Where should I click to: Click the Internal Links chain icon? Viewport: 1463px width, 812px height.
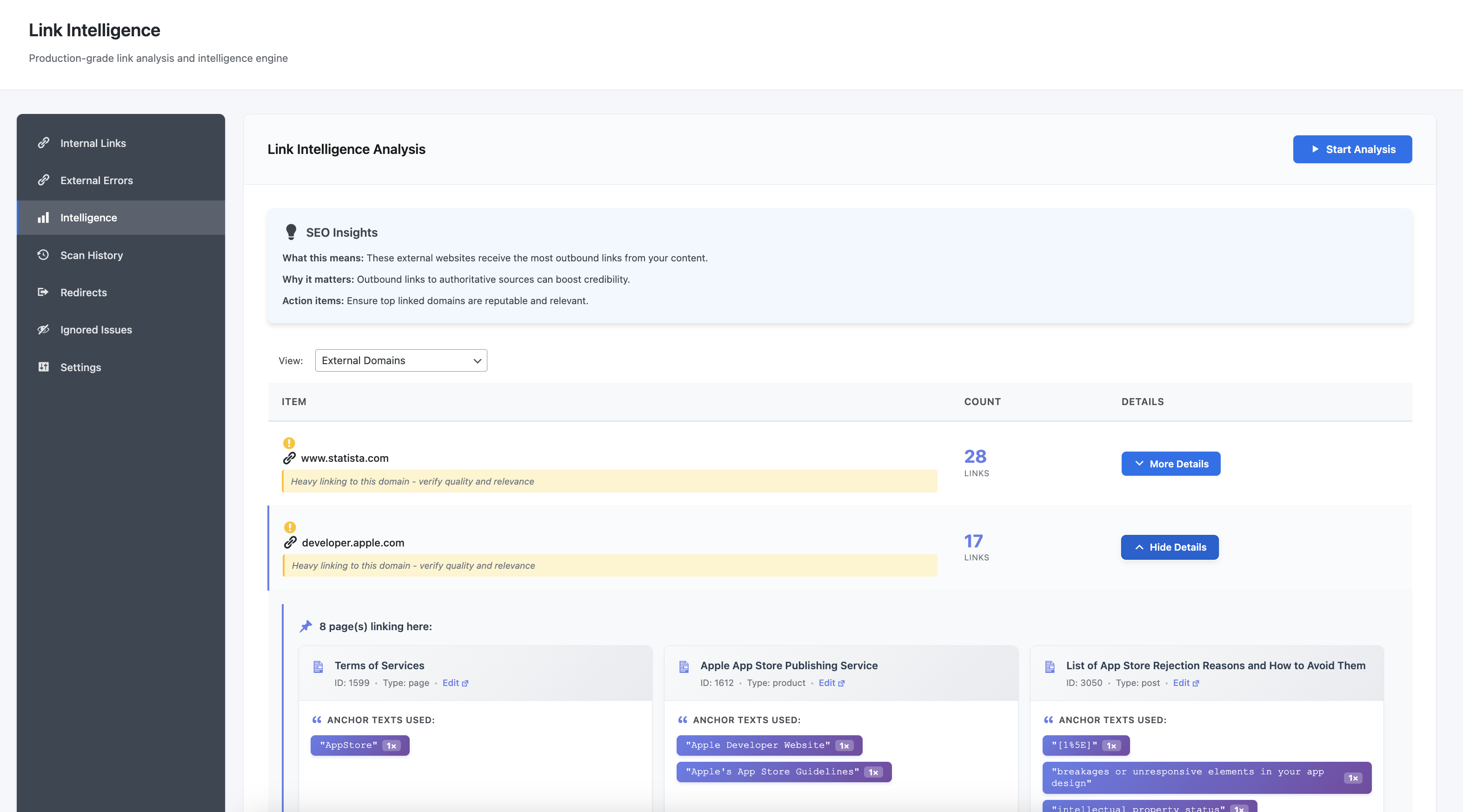coord(43,143)
